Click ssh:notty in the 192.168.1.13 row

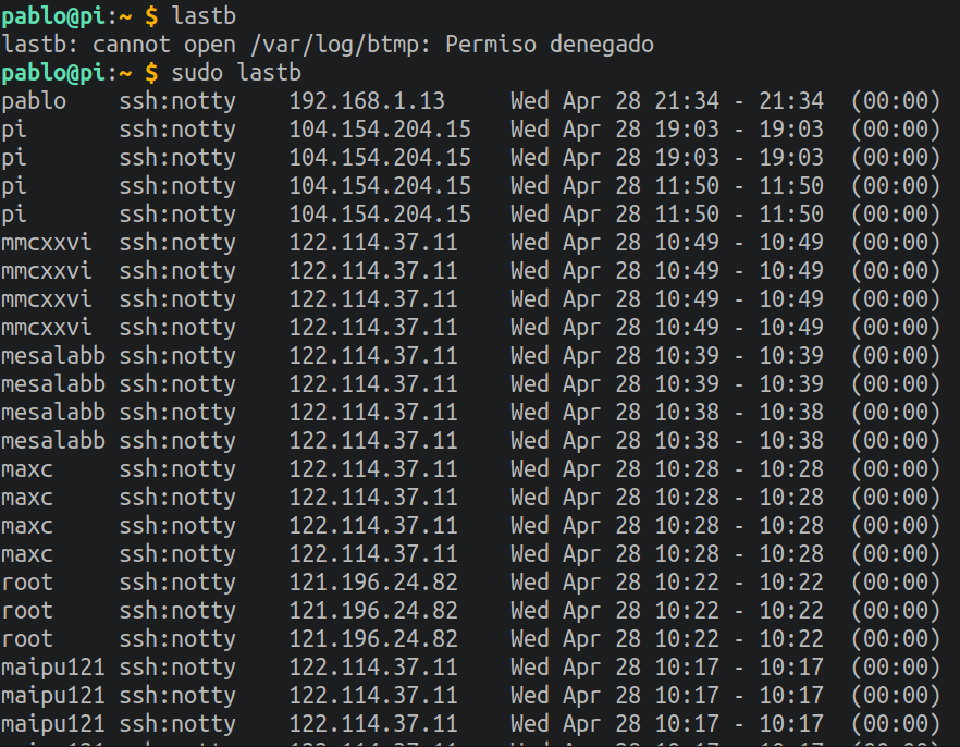point(178,101)
